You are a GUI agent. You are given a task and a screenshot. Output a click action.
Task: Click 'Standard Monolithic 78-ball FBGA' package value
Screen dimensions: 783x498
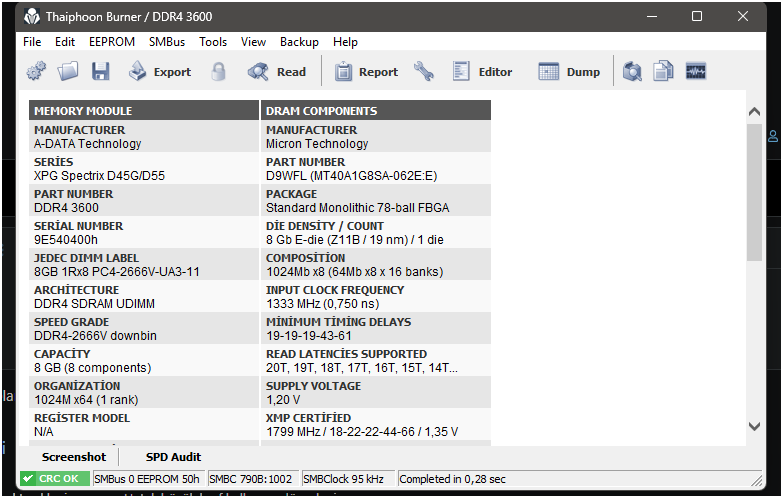tap(358, 208)
